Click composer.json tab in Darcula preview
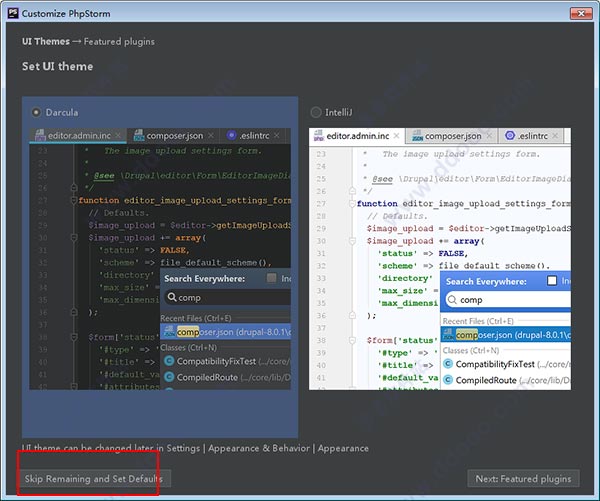The width and height of the screenshot is (600, 501). pos(173,135)
